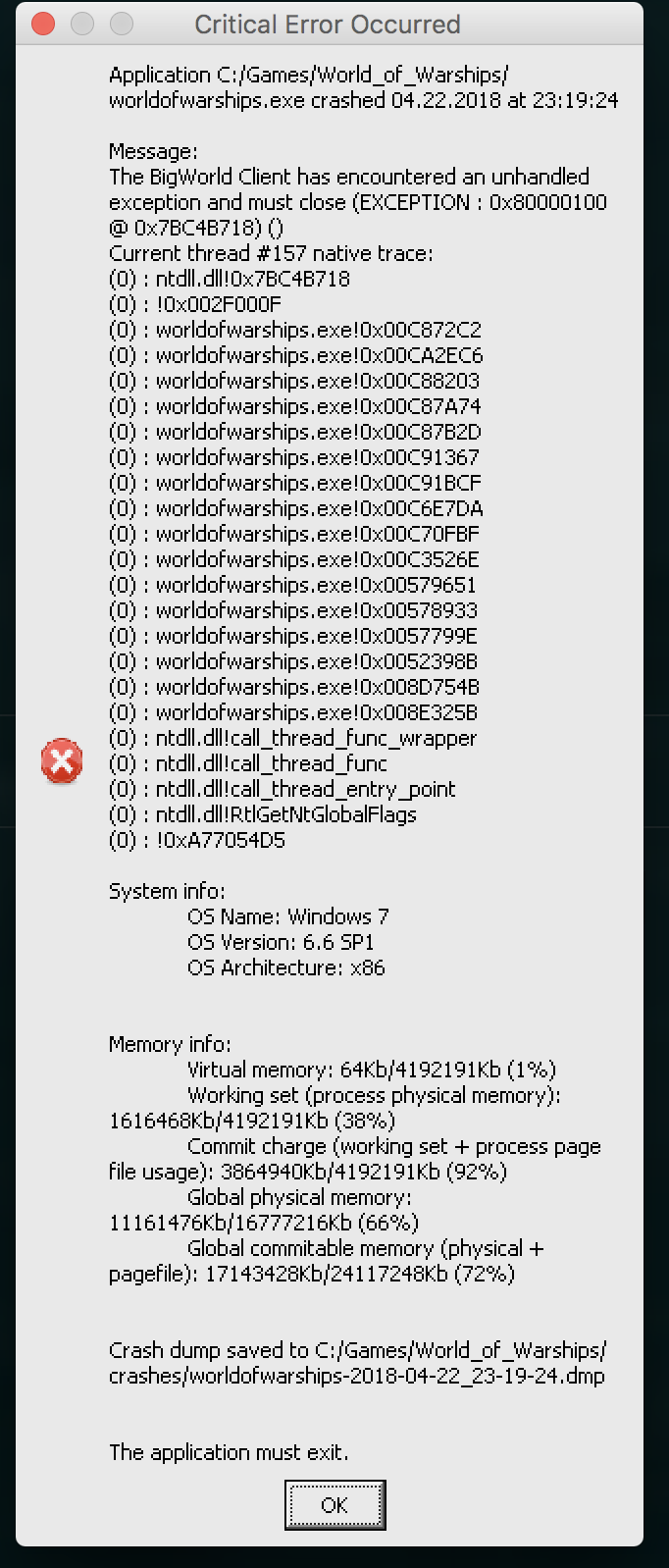Click the ntdll.dll!call_thread_entry_point line
The image size is (669, 1568).
tap(283, 789)
